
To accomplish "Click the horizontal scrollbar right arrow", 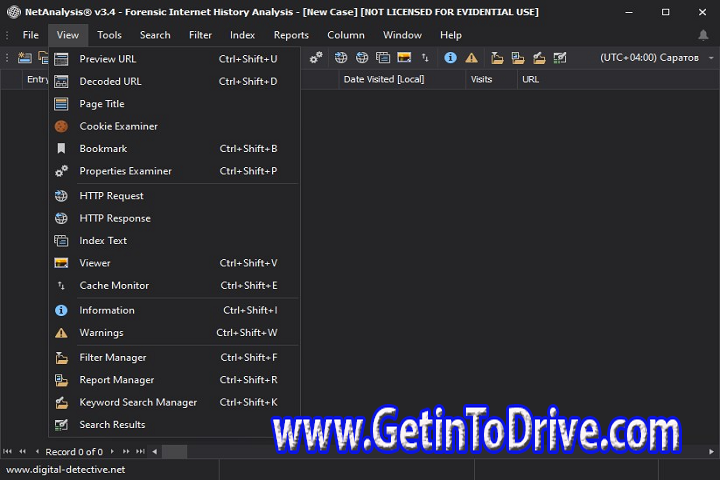I will (711, 452).
